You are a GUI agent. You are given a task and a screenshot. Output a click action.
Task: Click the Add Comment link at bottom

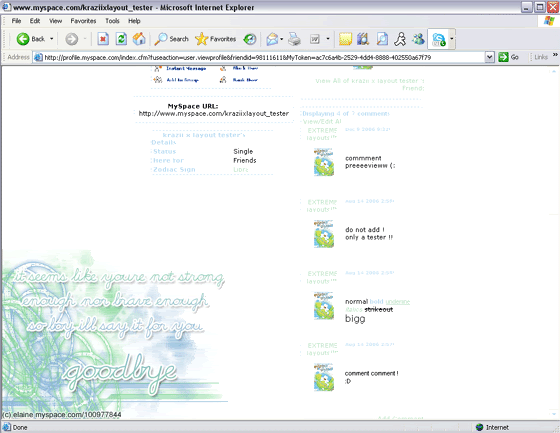coord(401,418)
